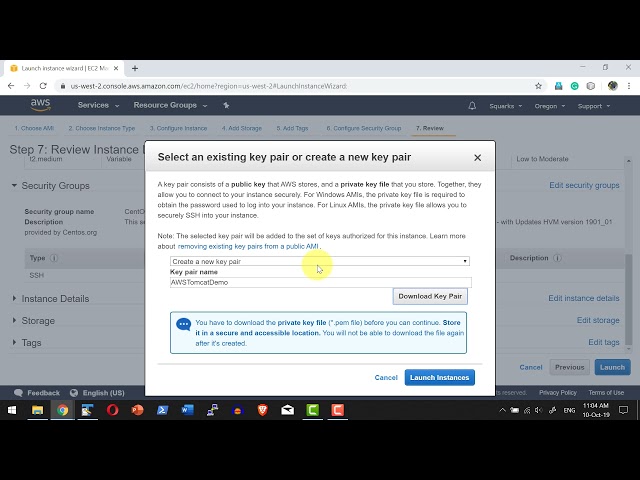Click the Feedback chat icon in footer
640x480 pixels.
[x=18, y=393]
